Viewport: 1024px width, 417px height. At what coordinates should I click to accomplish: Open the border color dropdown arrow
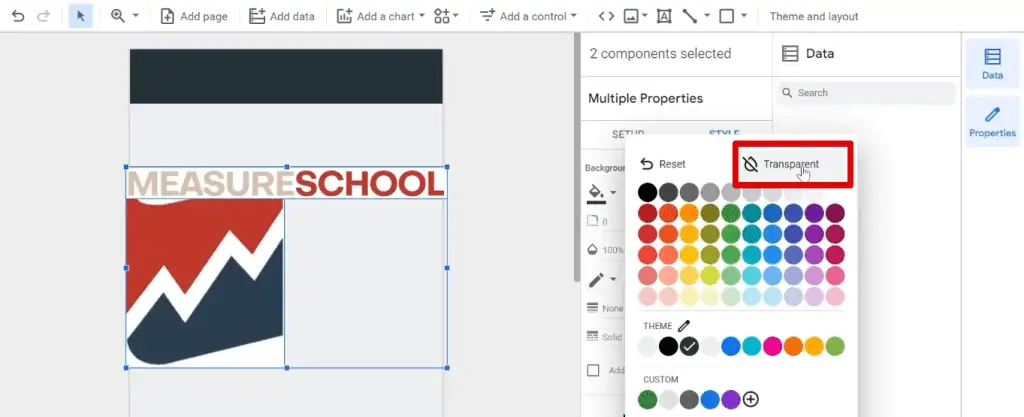[x=613, y=280]
